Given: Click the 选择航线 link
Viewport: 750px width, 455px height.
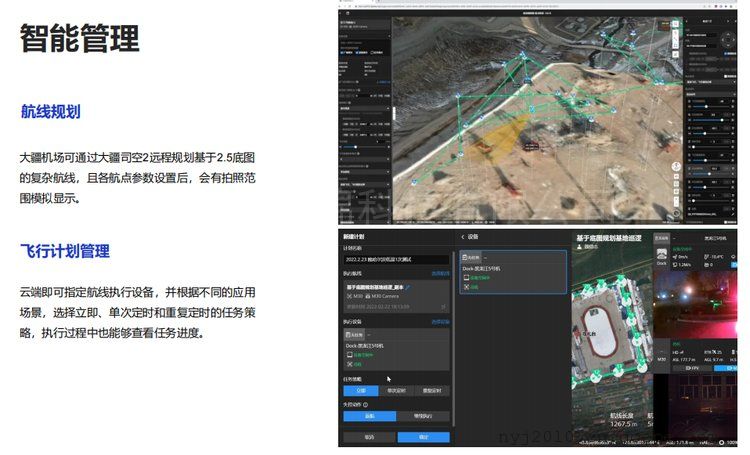Looking at the screenshot, I should pos(440,273).
